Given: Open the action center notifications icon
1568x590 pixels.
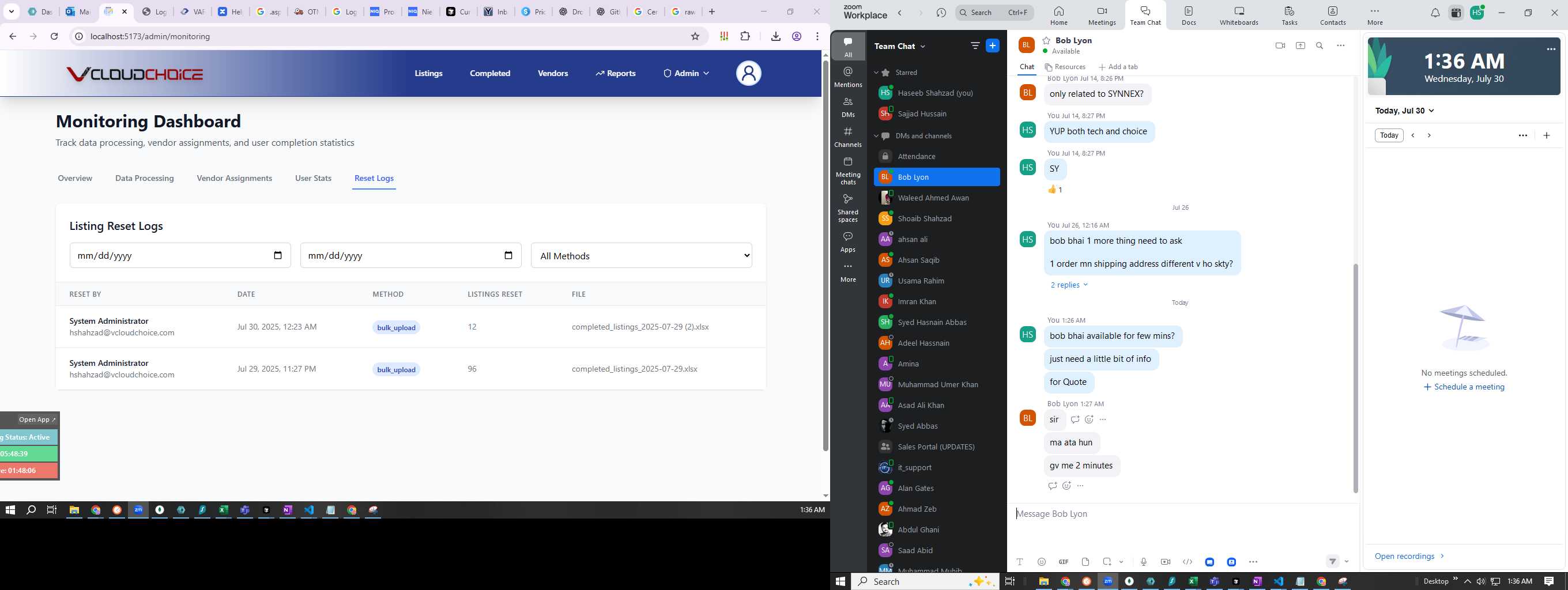Looking at the screenshot, I should coord(1549,581).
